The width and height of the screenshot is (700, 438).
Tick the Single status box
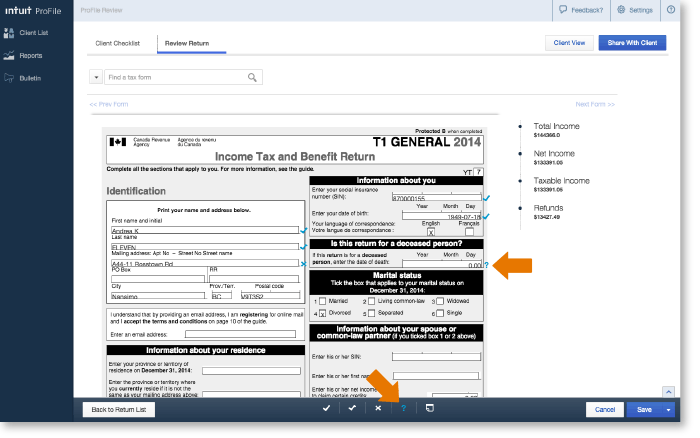pos(440,313)
